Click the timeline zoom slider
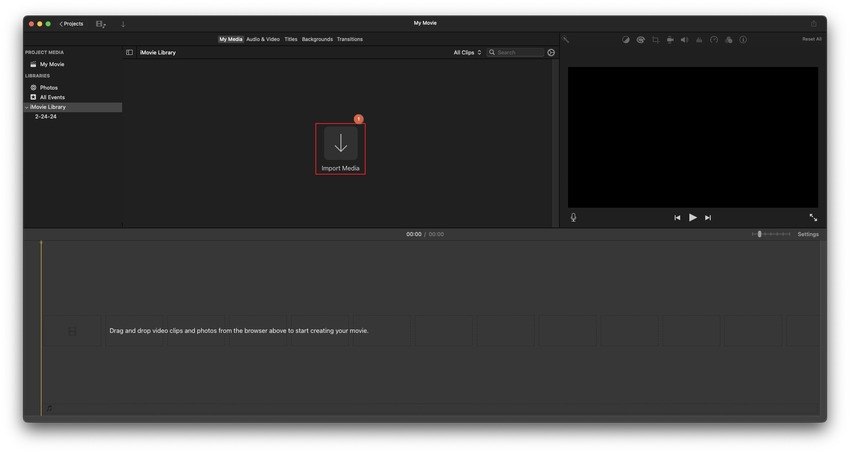The height and width of the screenshot is (453, 850). coord(760,234)
